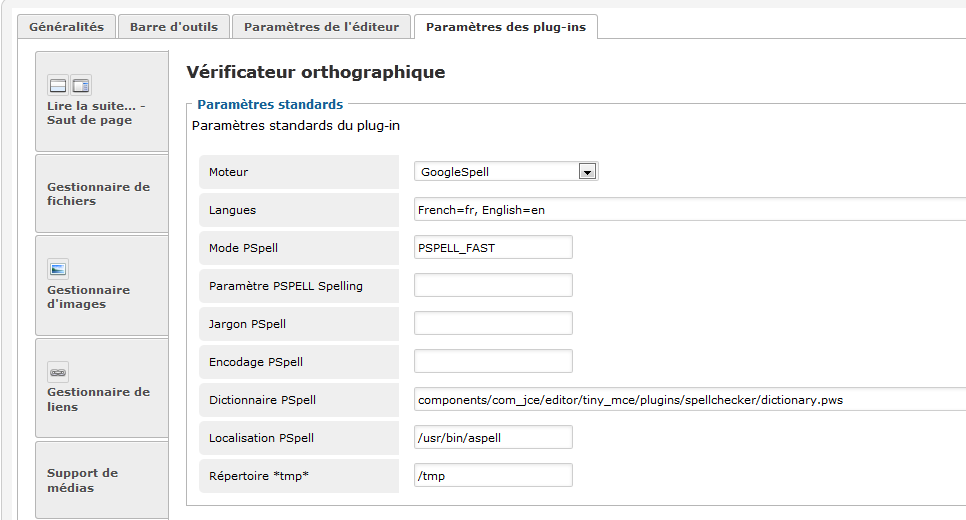This screenshot has width=966, height=520.
Task: Focus the Jargon PSpell input box
Action: (493, 324)
